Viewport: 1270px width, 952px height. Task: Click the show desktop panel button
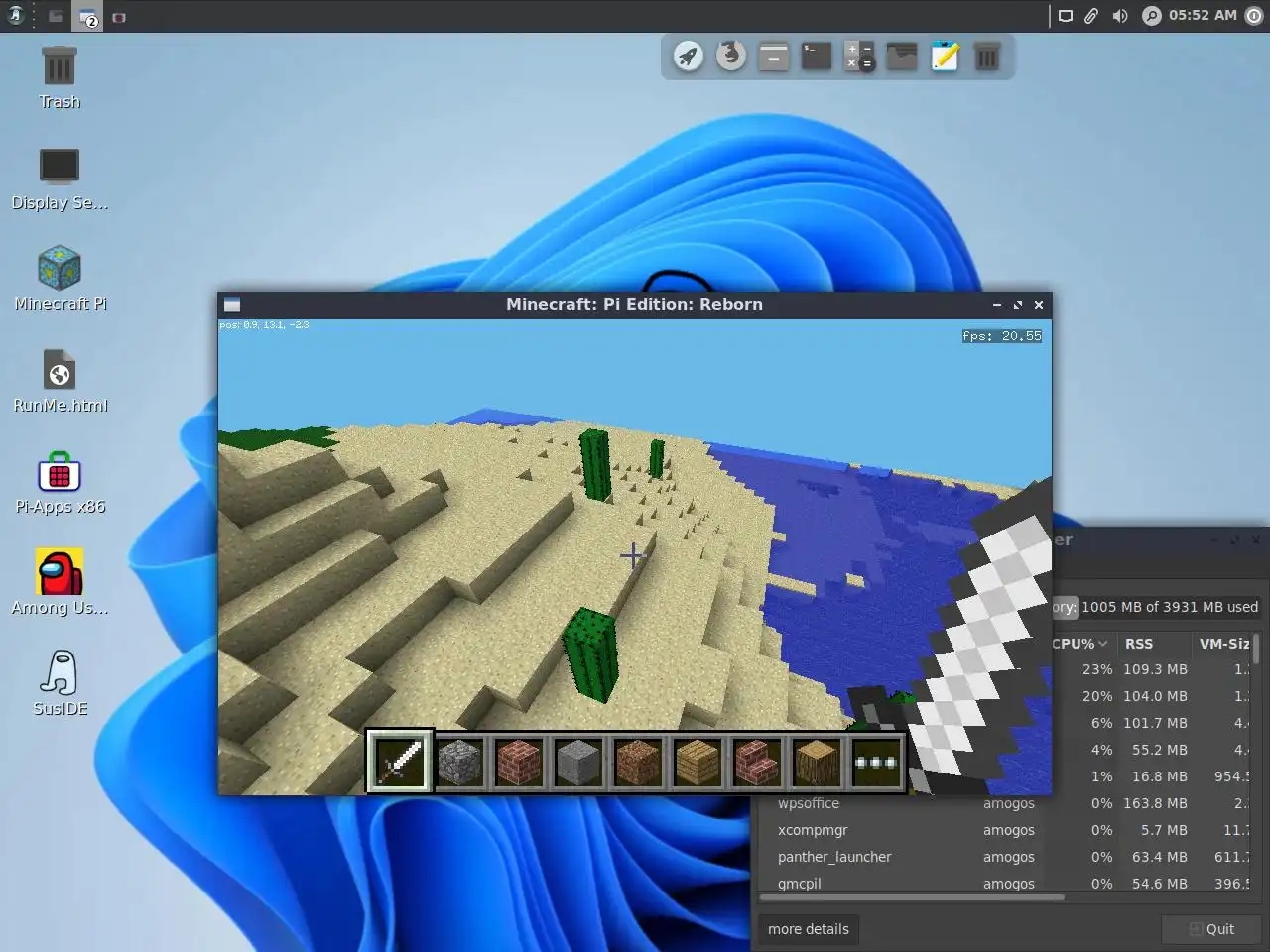click(x=56, y=17)
